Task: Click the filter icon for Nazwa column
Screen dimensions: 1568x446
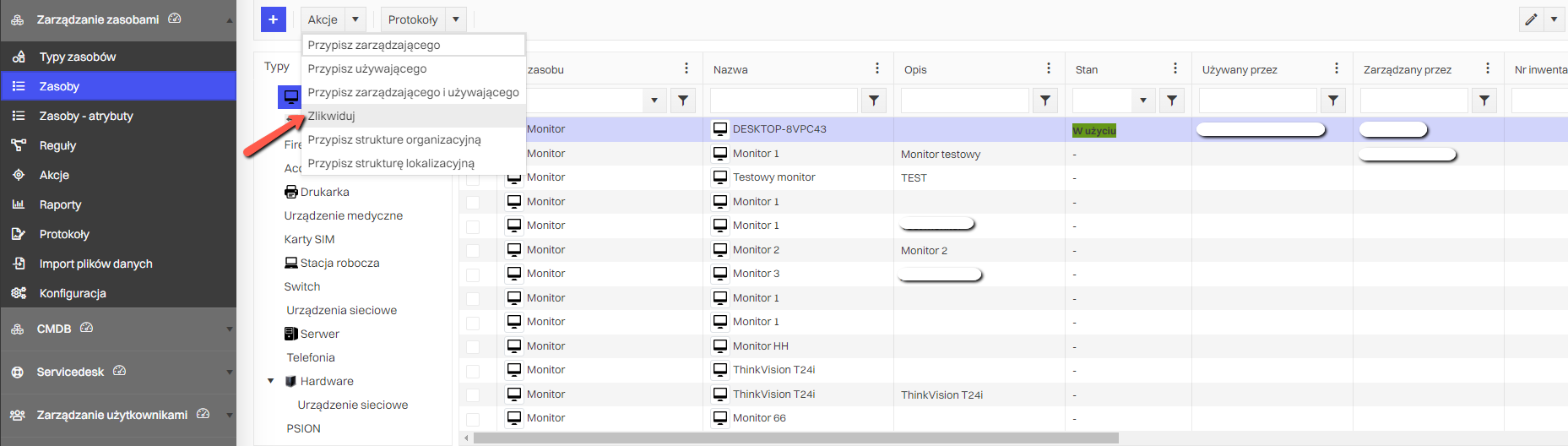Action: point(874,101)
